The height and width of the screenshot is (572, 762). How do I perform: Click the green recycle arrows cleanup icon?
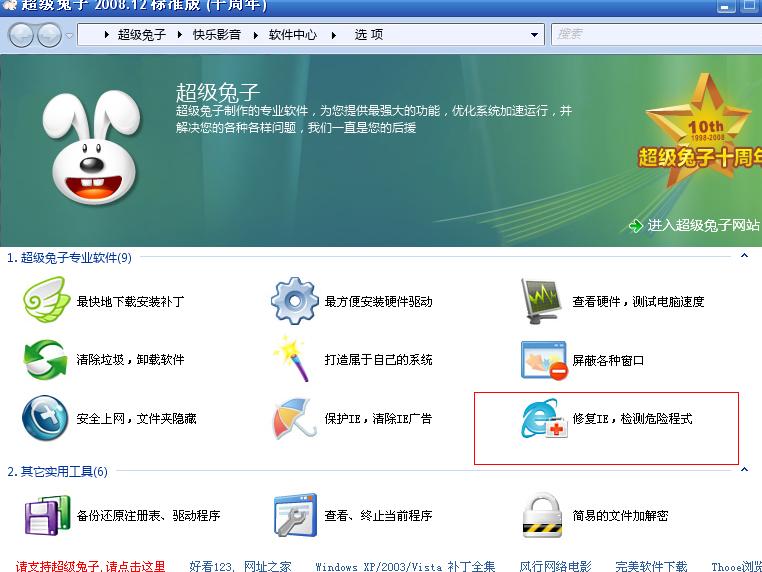click(46, 360)
